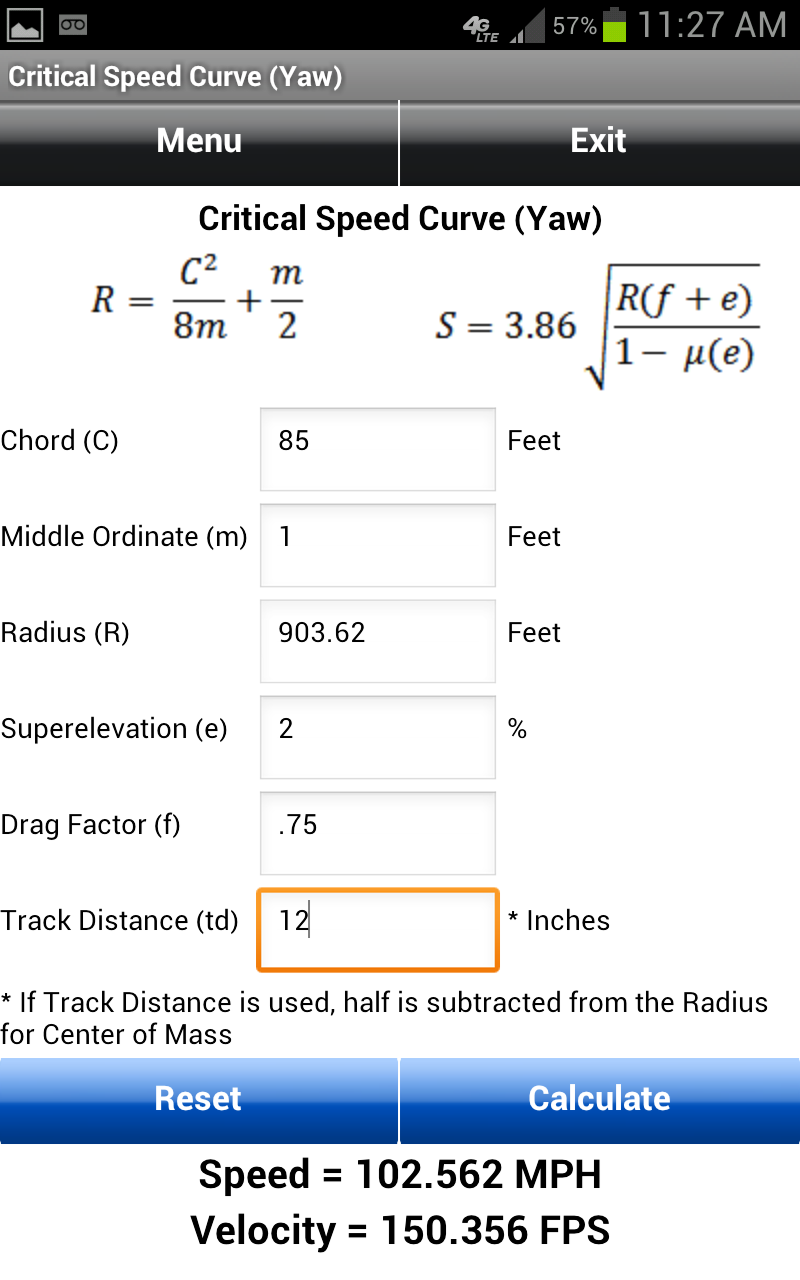Tap Exit to leave the calculator

click(x=598, y=141)
